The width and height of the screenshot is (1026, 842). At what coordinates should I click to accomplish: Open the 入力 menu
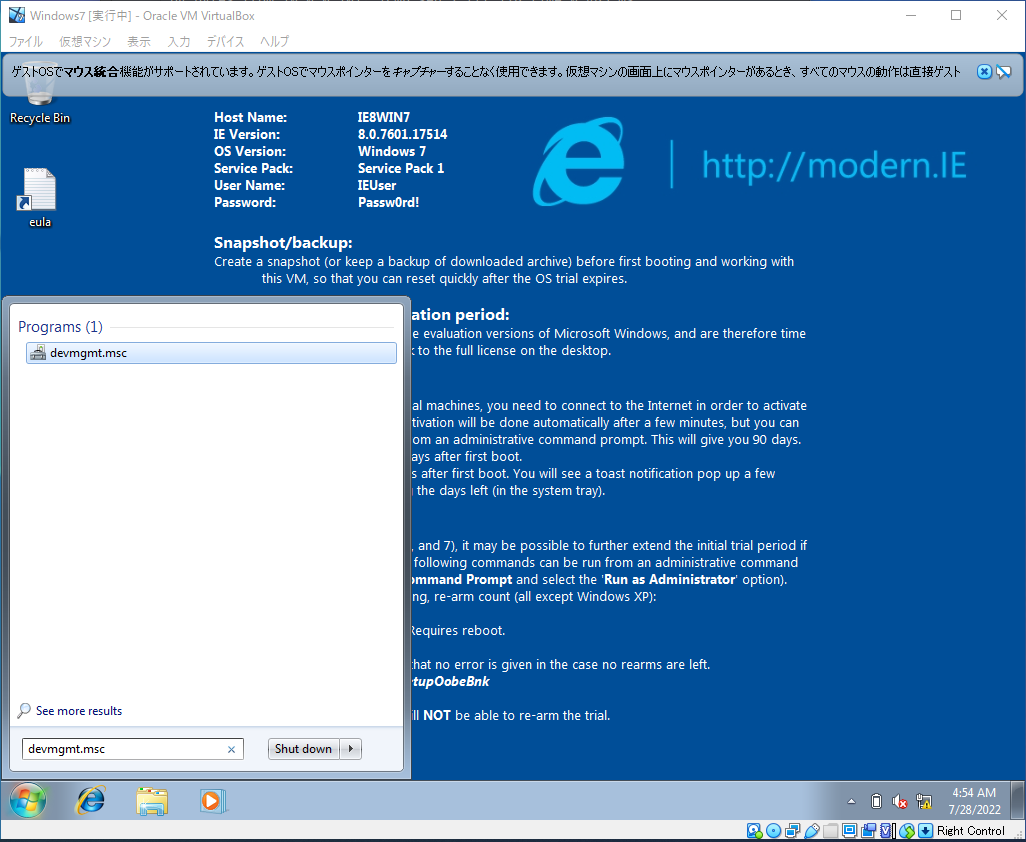point(179,41)
